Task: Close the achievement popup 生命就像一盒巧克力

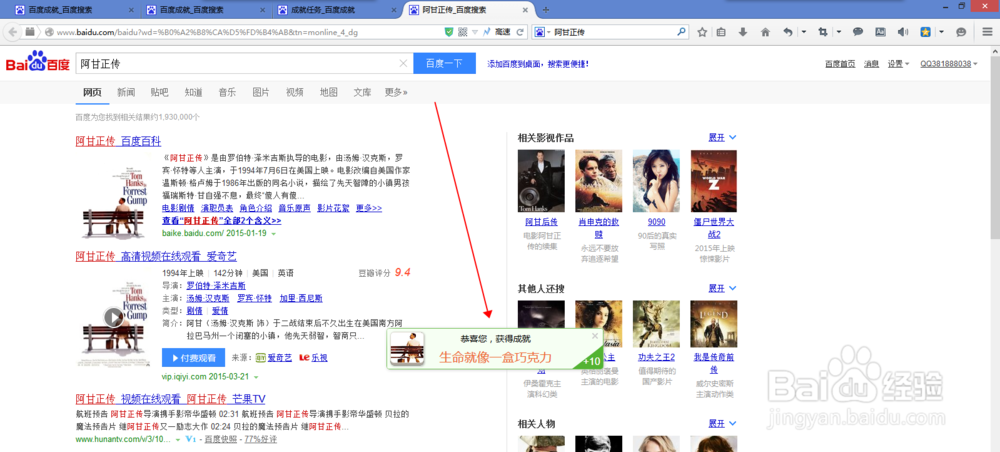Action: point(595,335)
